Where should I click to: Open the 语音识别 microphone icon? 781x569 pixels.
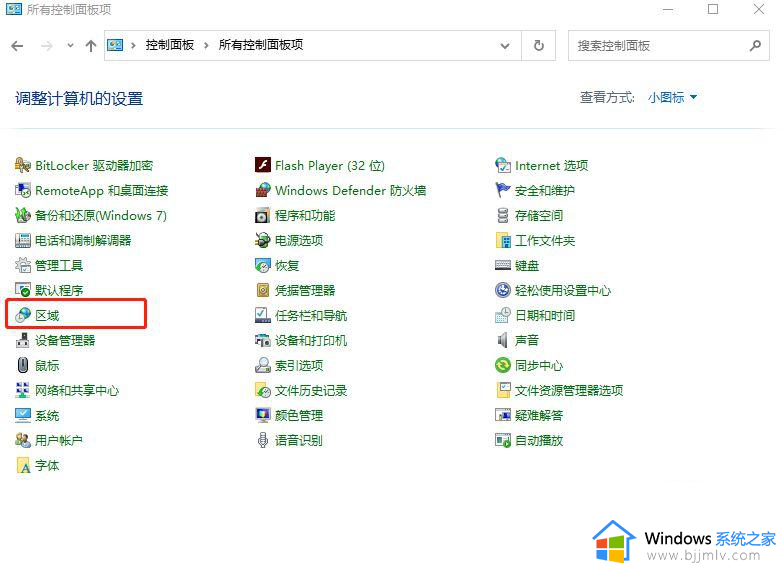pyautogui.click(x=262, y=440)
